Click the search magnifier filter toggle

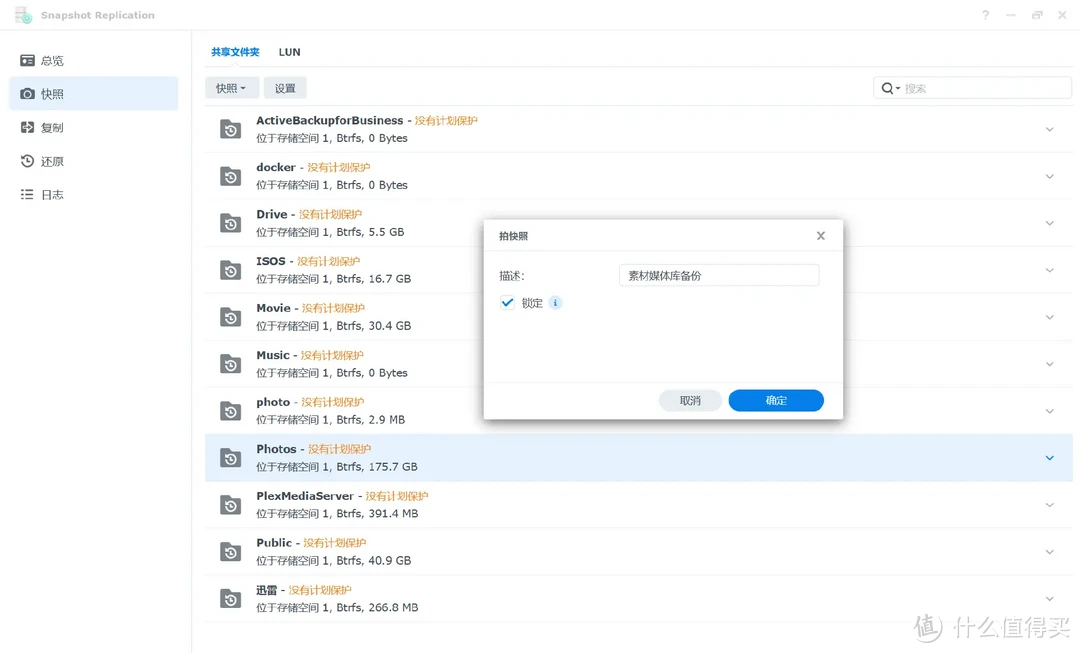[890, 87]
